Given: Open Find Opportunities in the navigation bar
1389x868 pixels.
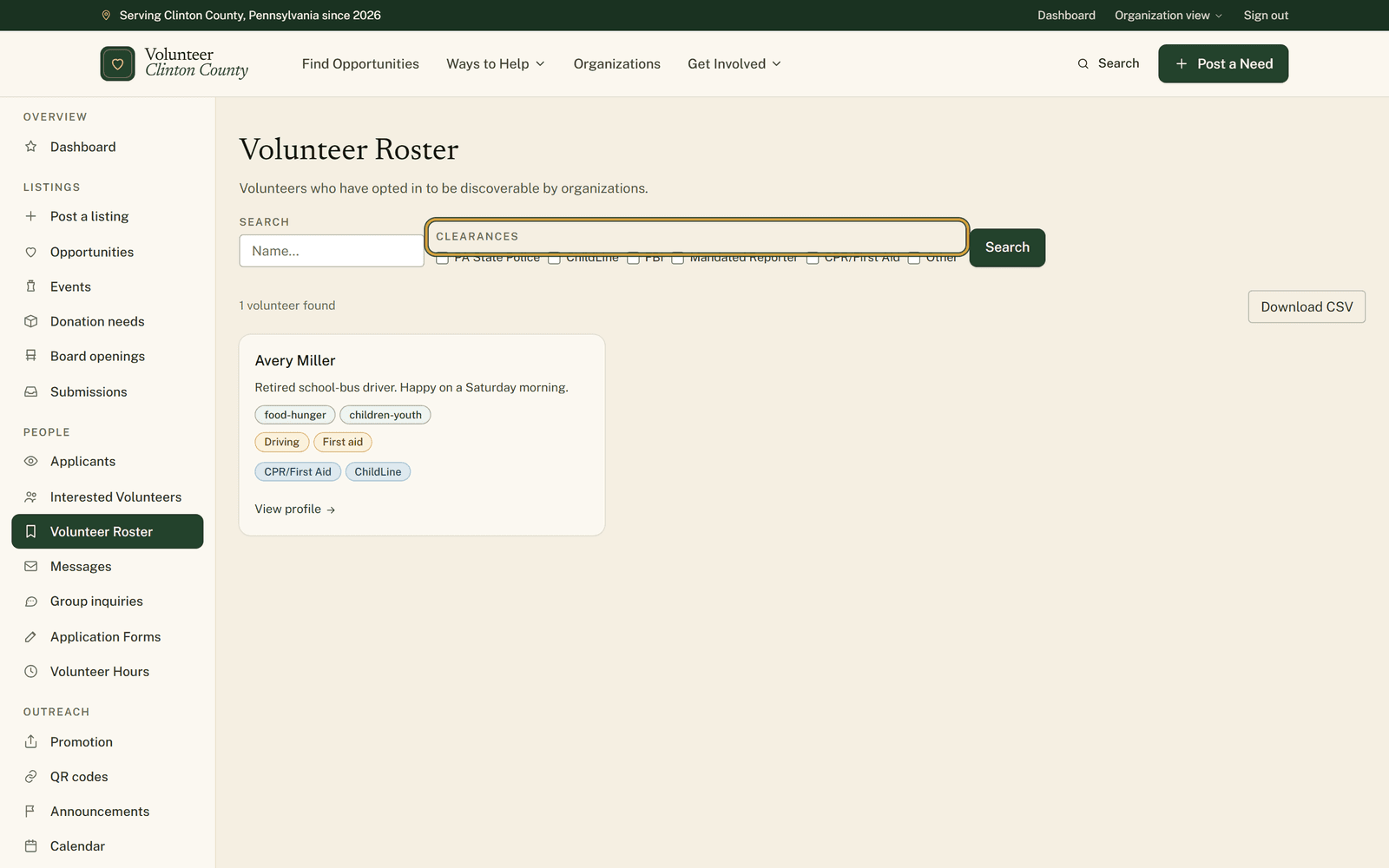Looking at the screenshot, I should [360, 63].
